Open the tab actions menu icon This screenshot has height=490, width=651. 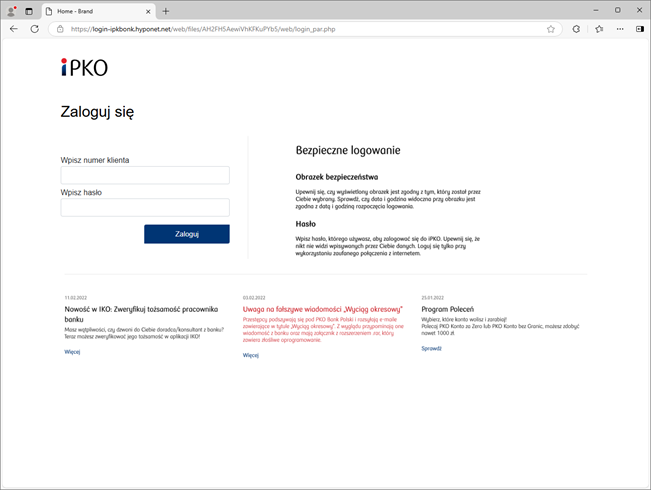tap(29, 11)
